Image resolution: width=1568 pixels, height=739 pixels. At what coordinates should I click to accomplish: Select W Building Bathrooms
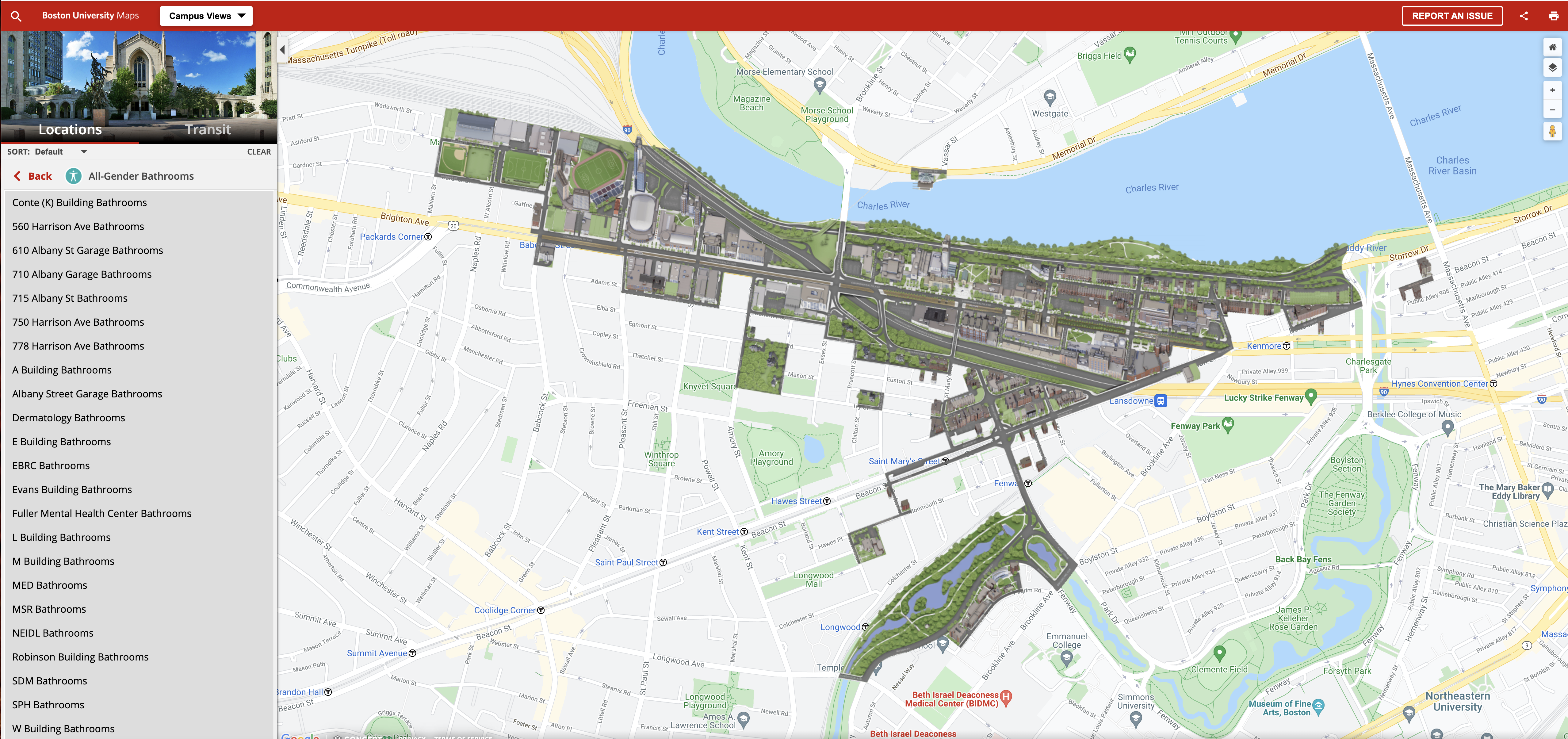tap(139, 729)
